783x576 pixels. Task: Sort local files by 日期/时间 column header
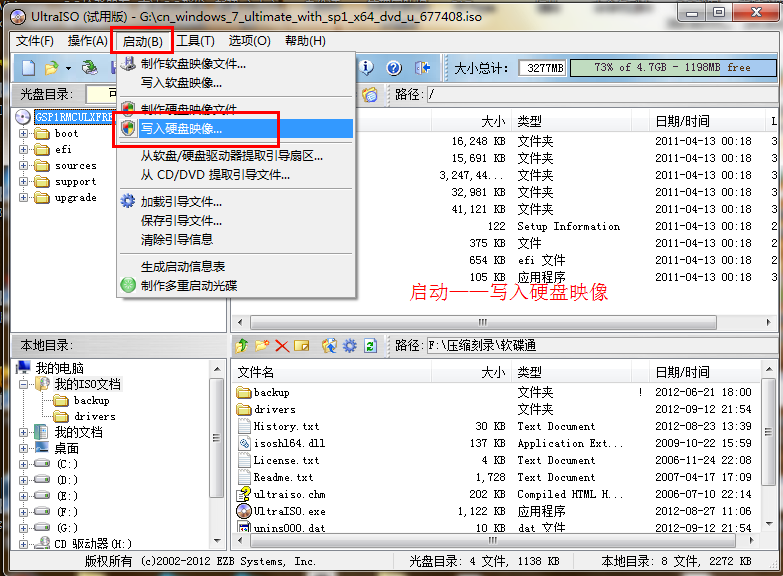pos(682,372)
